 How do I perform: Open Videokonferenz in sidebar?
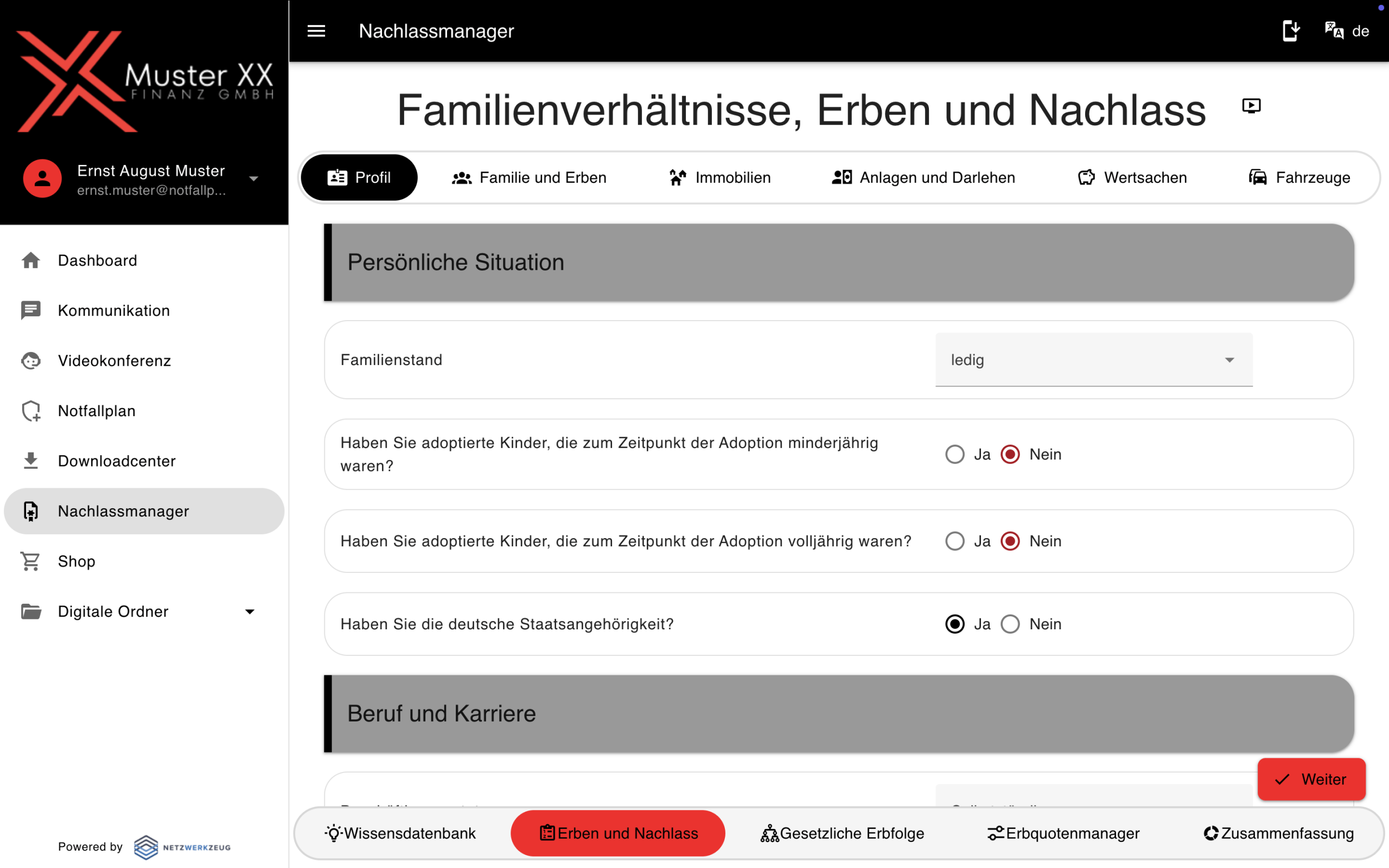(144, 361)
